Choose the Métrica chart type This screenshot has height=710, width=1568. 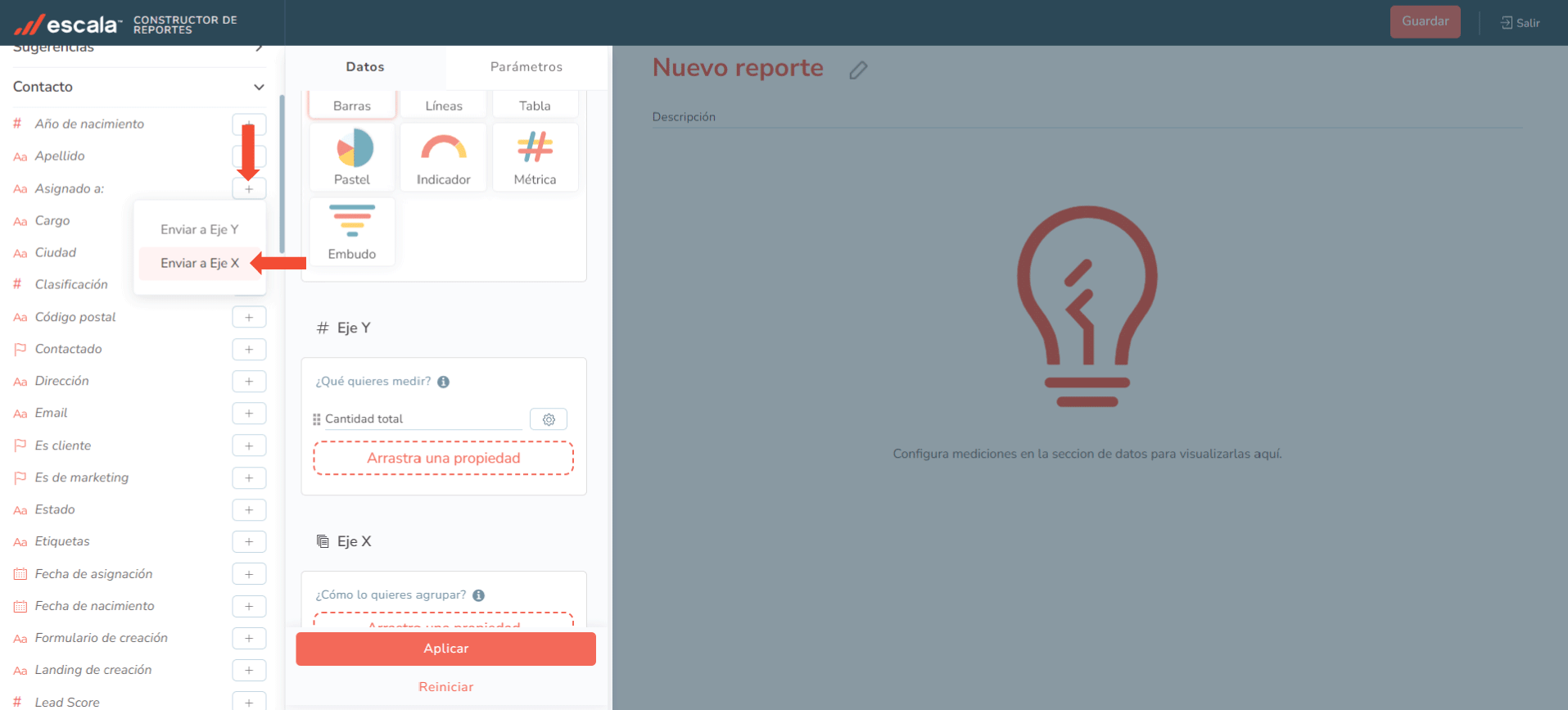click(x=535, y=157)
